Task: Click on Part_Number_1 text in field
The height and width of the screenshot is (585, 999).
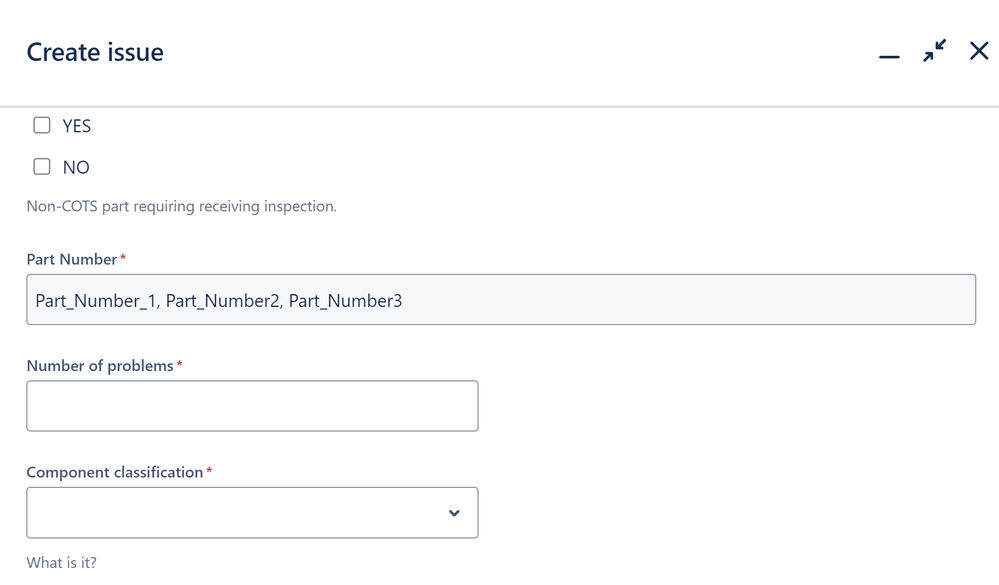Action: pos(96,300)
